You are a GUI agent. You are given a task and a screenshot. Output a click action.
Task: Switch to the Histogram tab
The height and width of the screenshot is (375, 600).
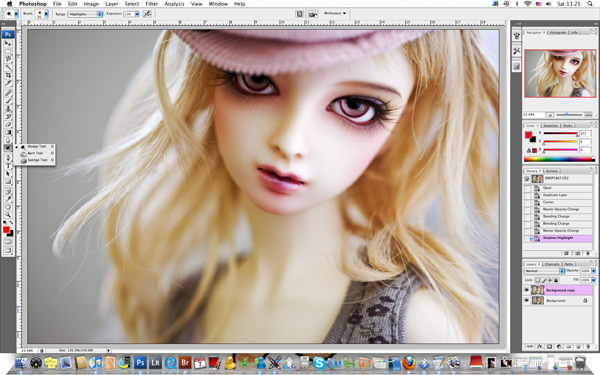pyautogui.click(x=558, y=33)
